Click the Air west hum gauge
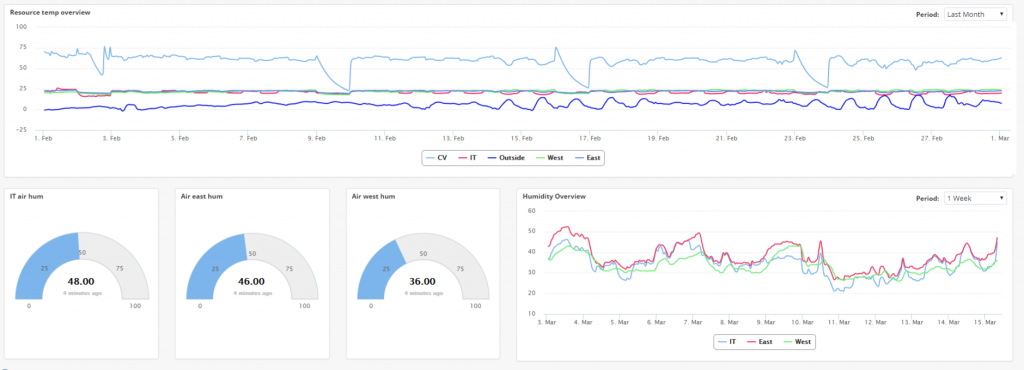Screen dimensions: 1024x370 pyautogui.click(x=423, y=266)
